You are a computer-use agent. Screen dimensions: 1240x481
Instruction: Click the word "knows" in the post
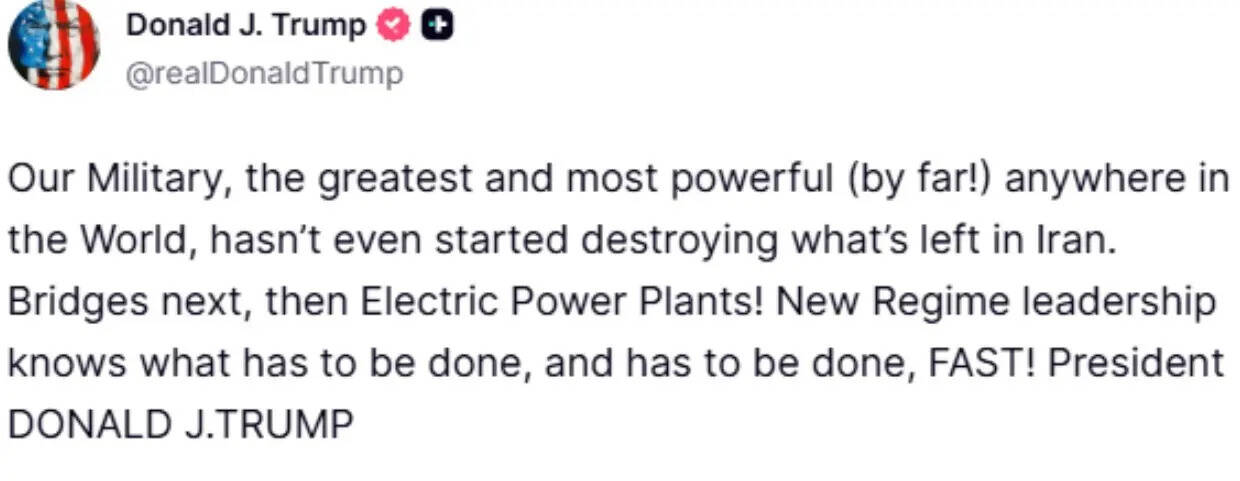(67, 363)
